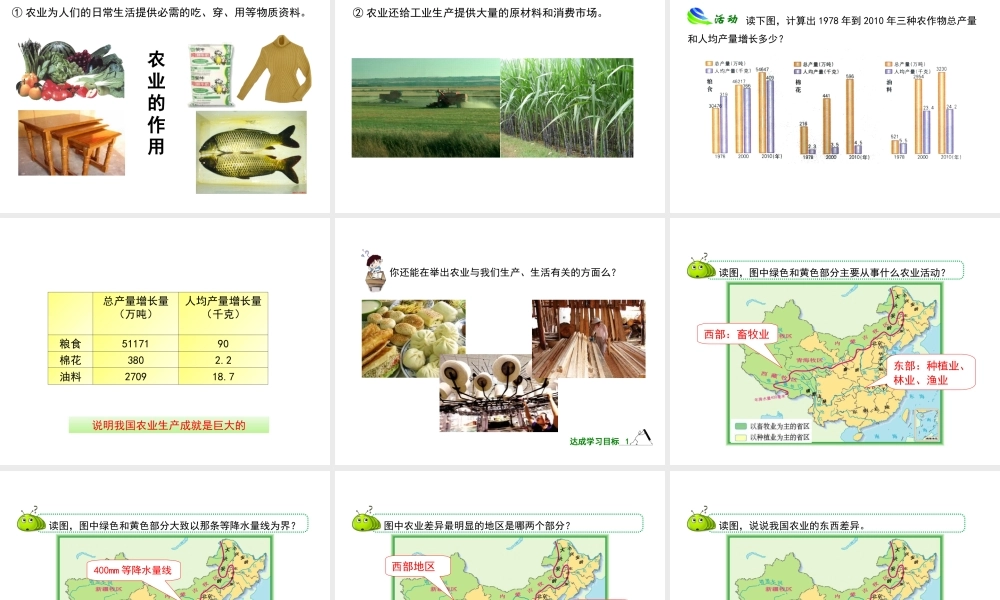Click the 油料 row label in table

coord(70,376)
